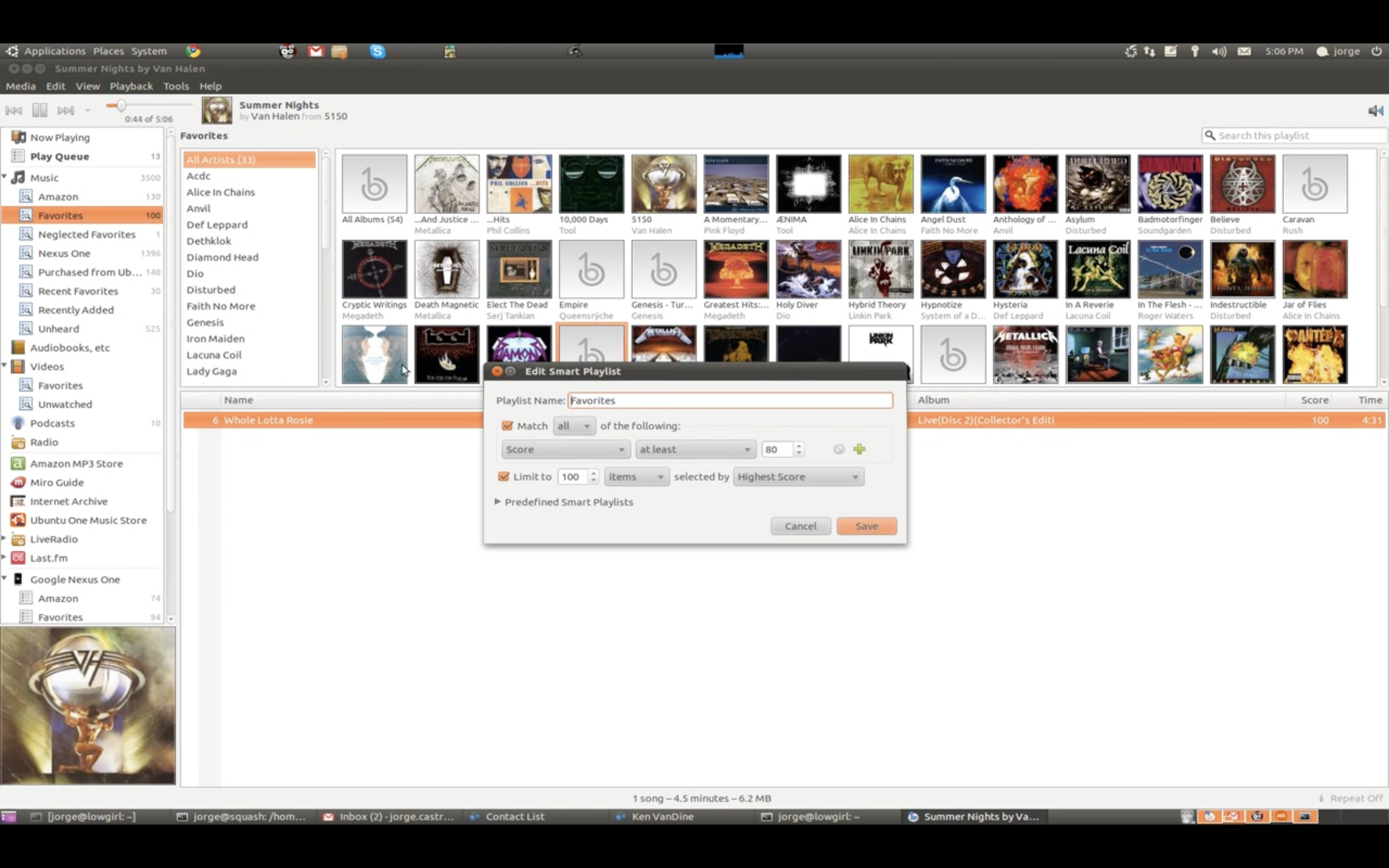
Task: Open the volume control icon
Action: pyautogui.click(x=1375, y=111)
